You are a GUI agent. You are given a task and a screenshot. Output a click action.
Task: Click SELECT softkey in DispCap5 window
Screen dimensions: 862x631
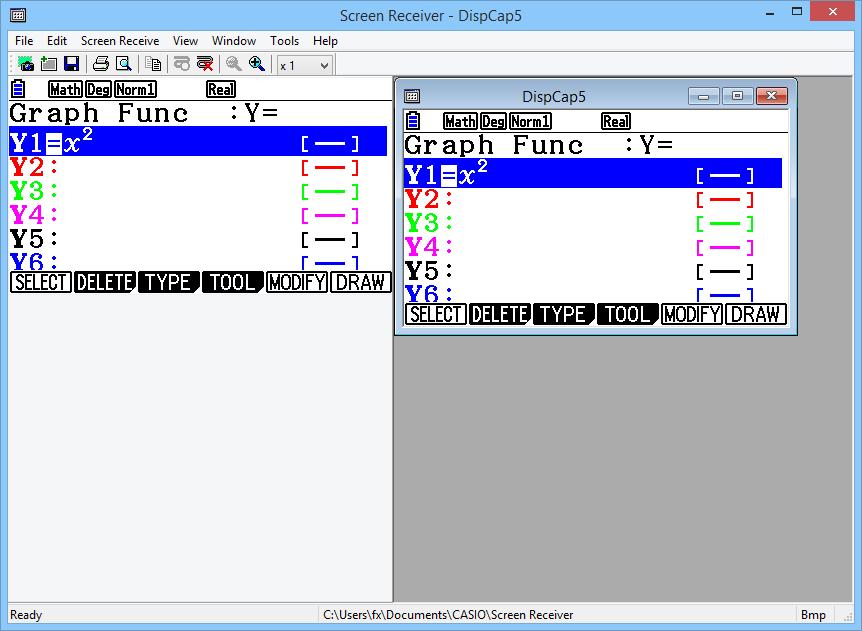coord(436,314)
